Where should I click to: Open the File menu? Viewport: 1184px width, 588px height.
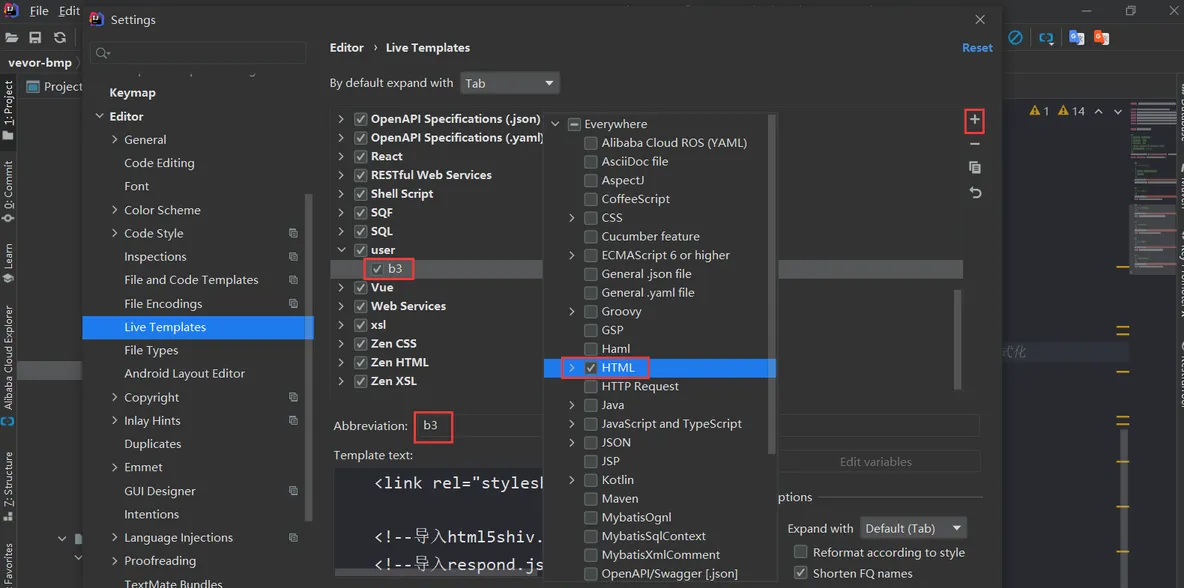point(39,11)
